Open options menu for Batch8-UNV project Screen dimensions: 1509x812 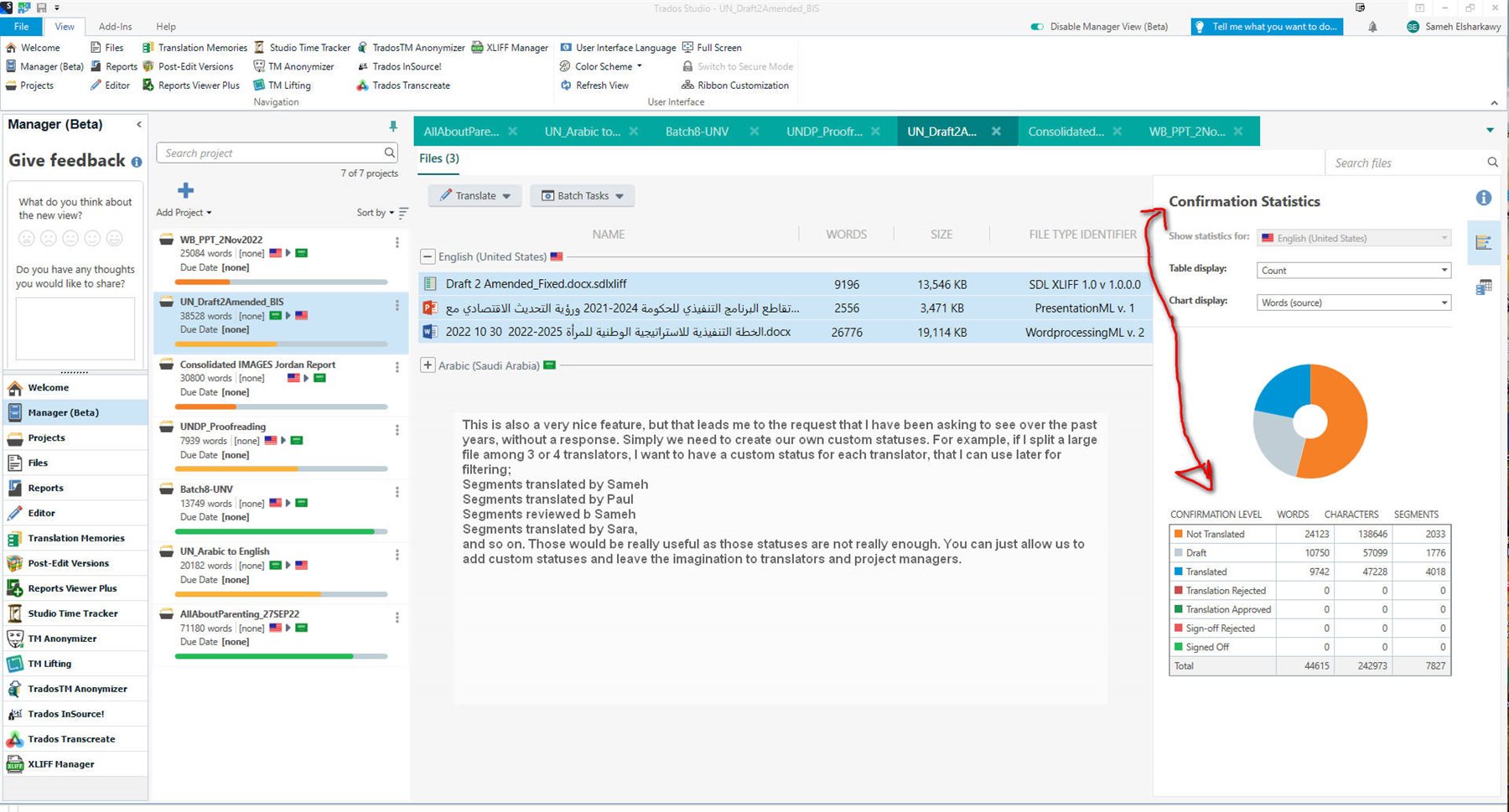pyautogui.click(x=397, y=492)
